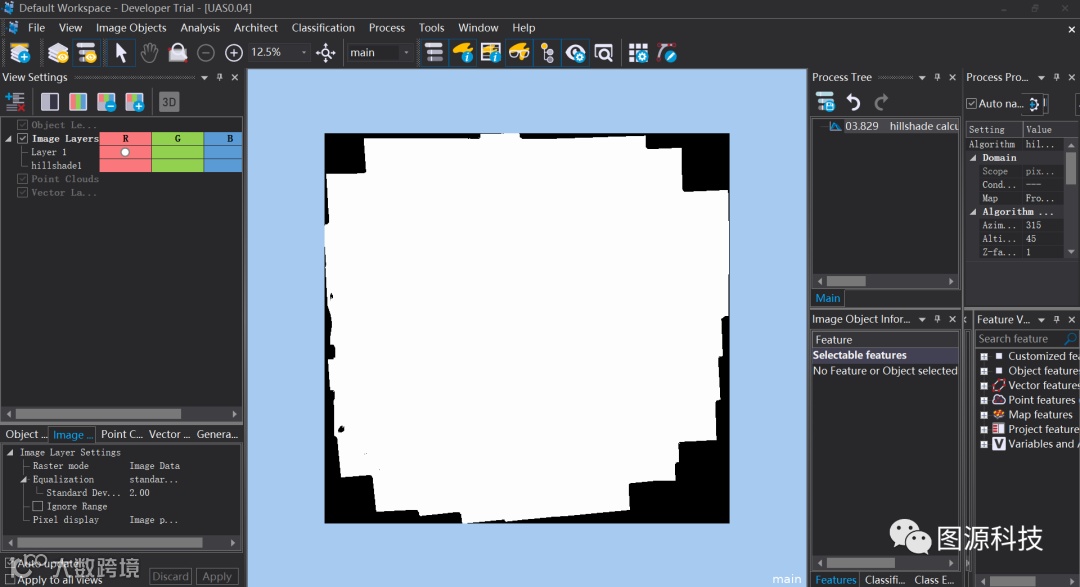Collapse the Equalization setting node
The height and width of the screenshot is (587, 1080).
23,480
